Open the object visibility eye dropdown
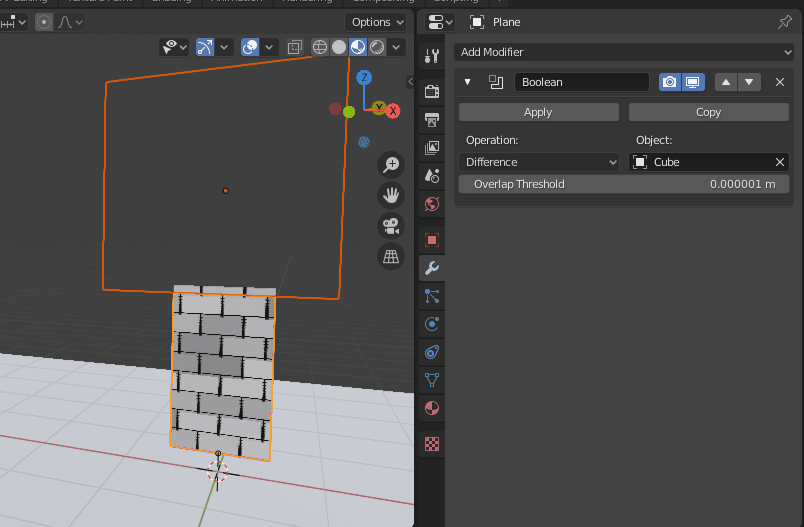 pos(174,47)
